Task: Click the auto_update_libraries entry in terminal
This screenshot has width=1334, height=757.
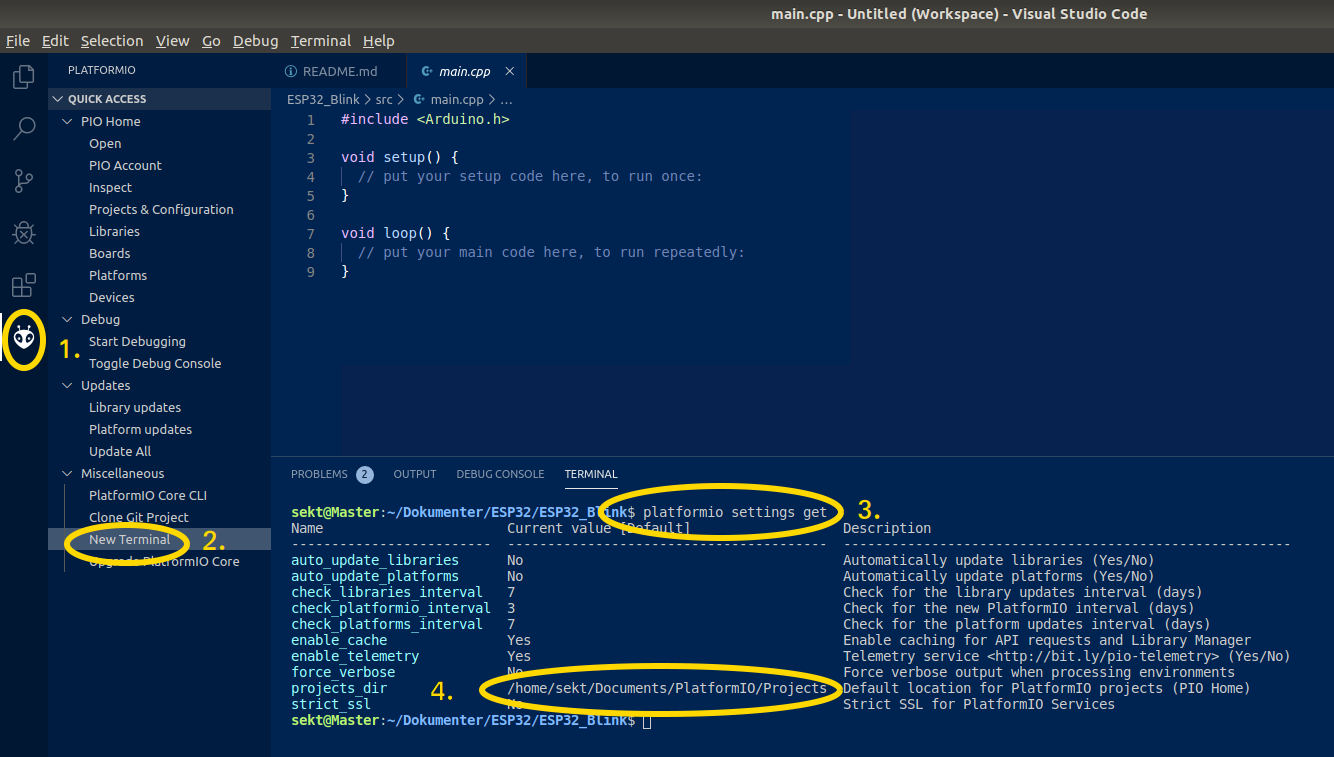Action: coord(375,560)
